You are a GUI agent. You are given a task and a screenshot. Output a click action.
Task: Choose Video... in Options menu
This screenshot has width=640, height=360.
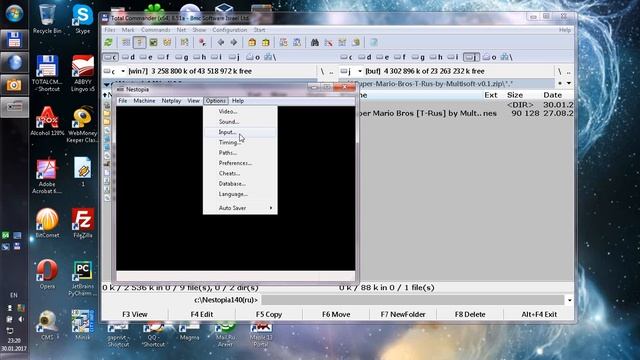pyautogui.click(x=240, y=111)
